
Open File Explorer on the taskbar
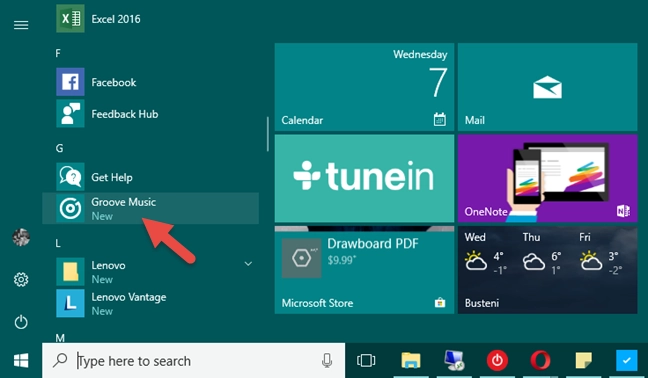pyautogui.click(x=411, y=361)
